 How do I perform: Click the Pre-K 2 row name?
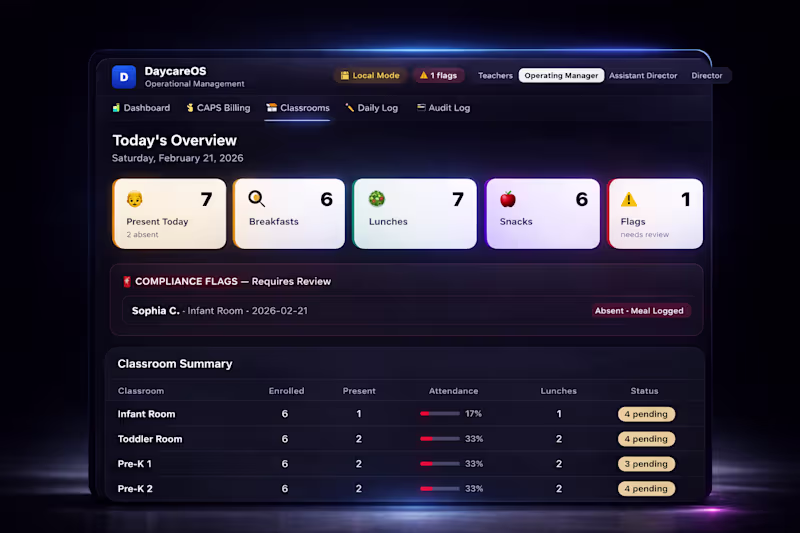click(135, 489)
